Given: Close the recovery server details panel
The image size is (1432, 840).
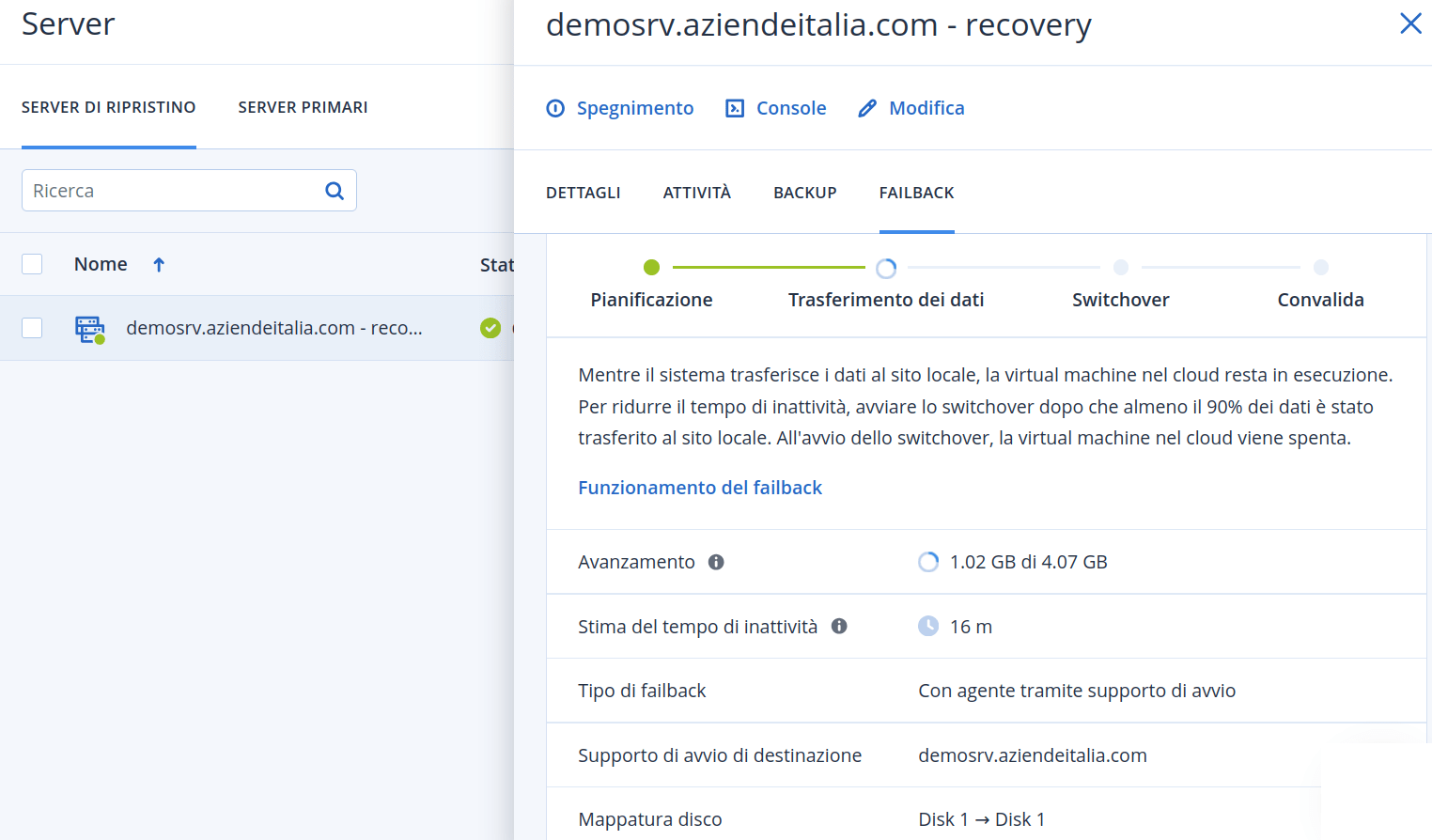Looking at the screenshot, I should (1410, 23).
